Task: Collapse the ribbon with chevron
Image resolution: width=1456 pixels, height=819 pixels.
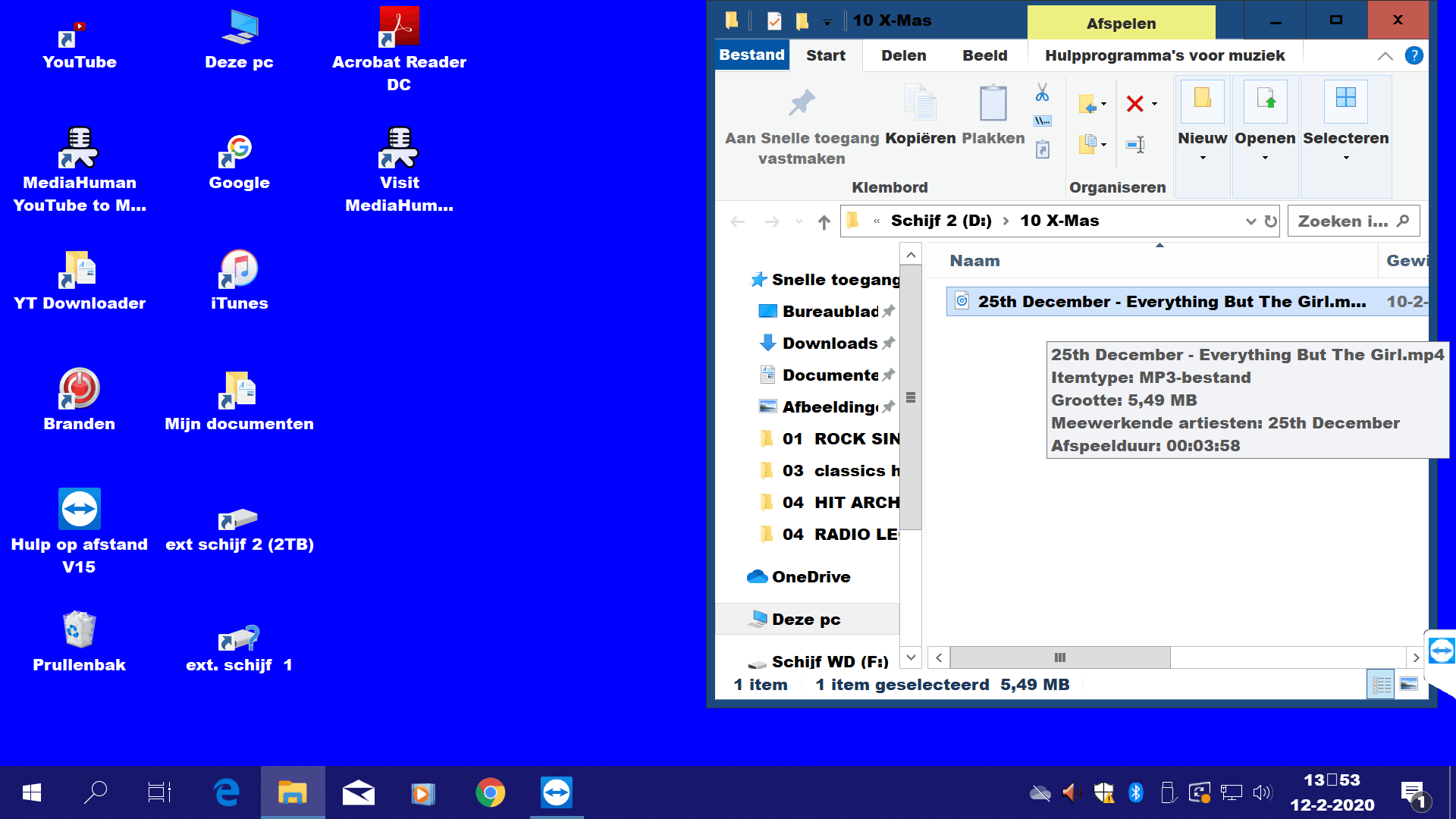Action: (x=1385, y=55)
